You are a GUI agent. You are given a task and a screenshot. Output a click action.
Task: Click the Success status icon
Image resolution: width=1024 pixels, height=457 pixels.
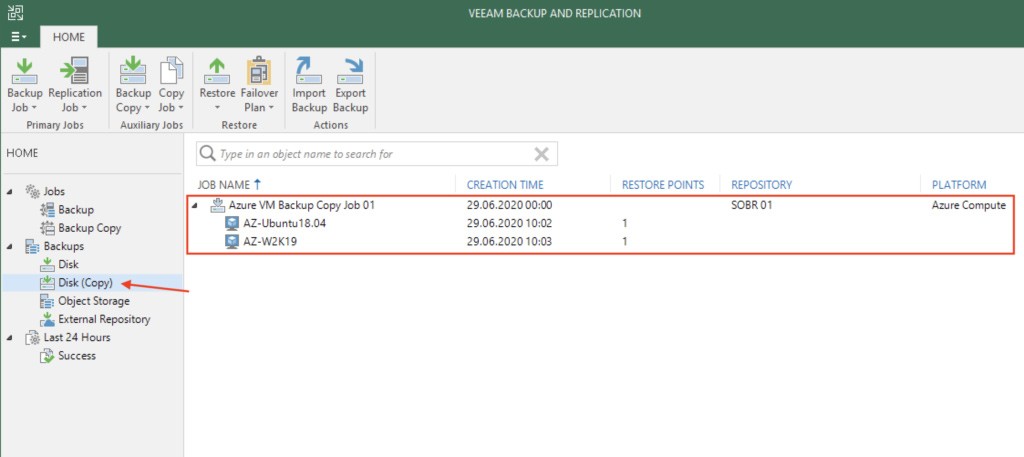pos(47,356)
